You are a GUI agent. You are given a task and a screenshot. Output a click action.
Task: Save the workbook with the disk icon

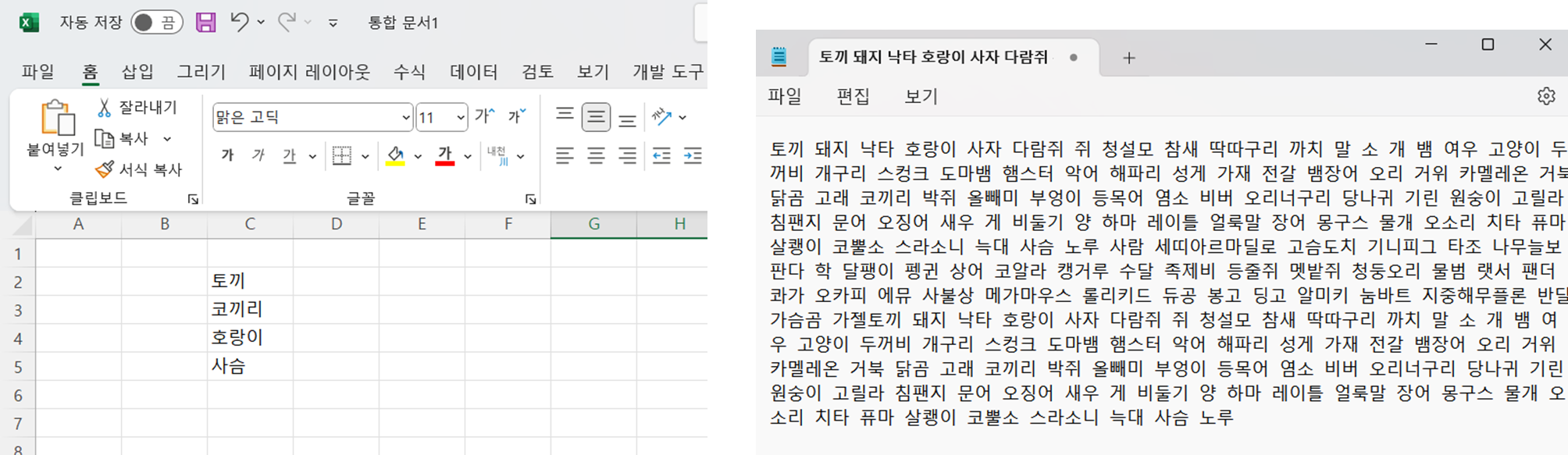click(205, 22)
